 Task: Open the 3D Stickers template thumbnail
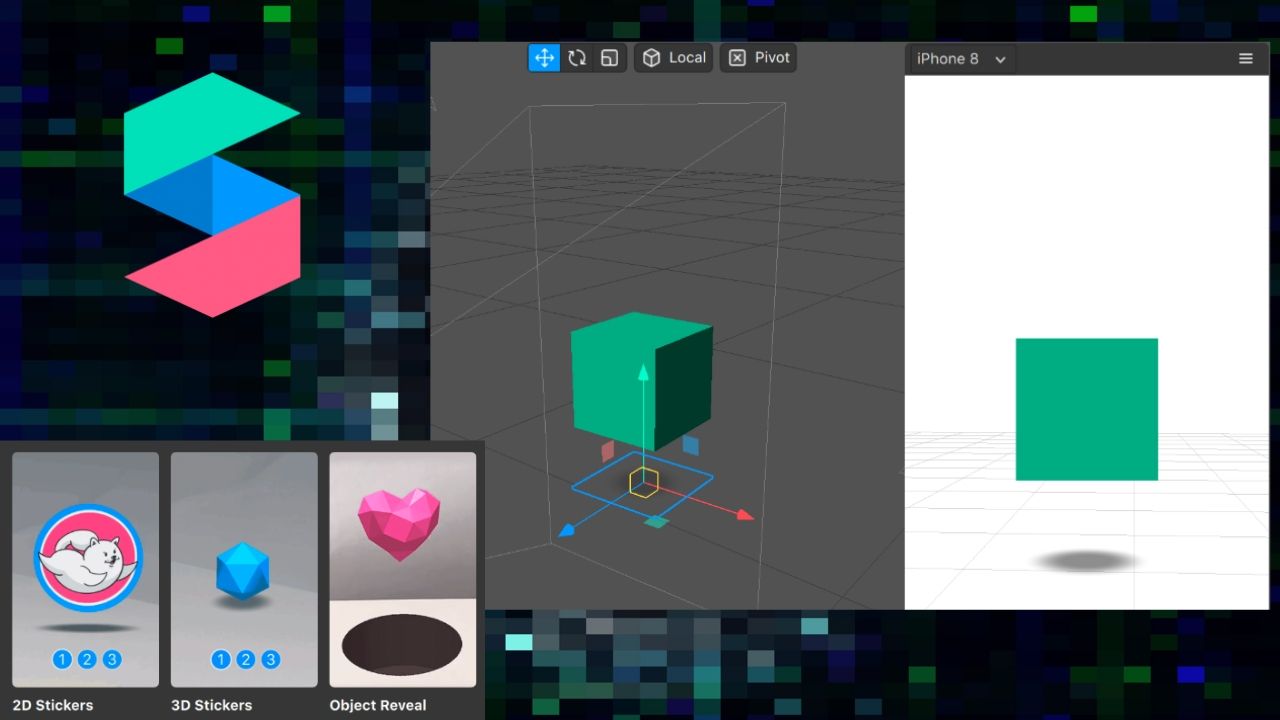coord(244,569)
